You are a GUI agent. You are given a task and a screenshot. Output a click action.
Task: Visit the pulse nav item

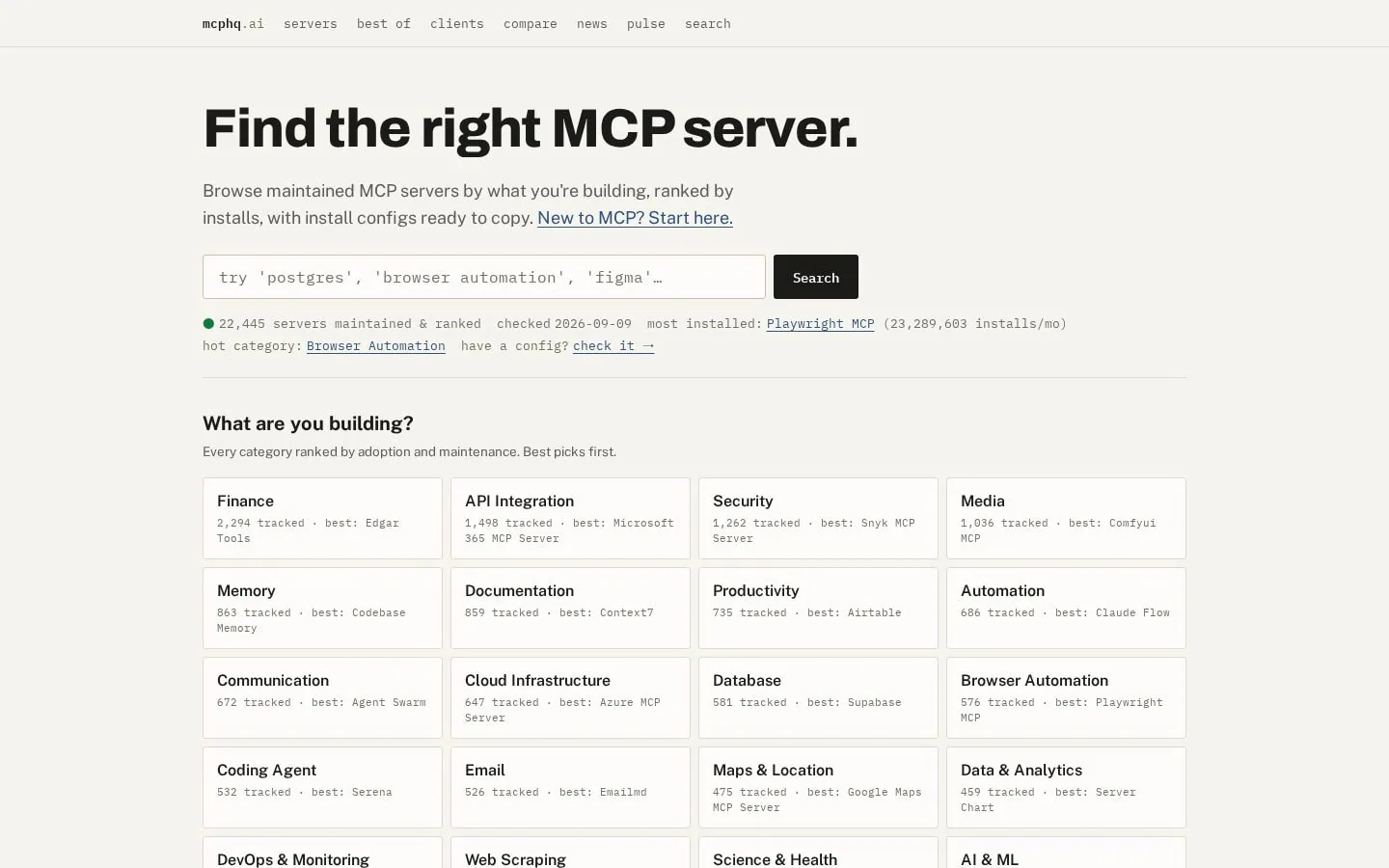645,23
